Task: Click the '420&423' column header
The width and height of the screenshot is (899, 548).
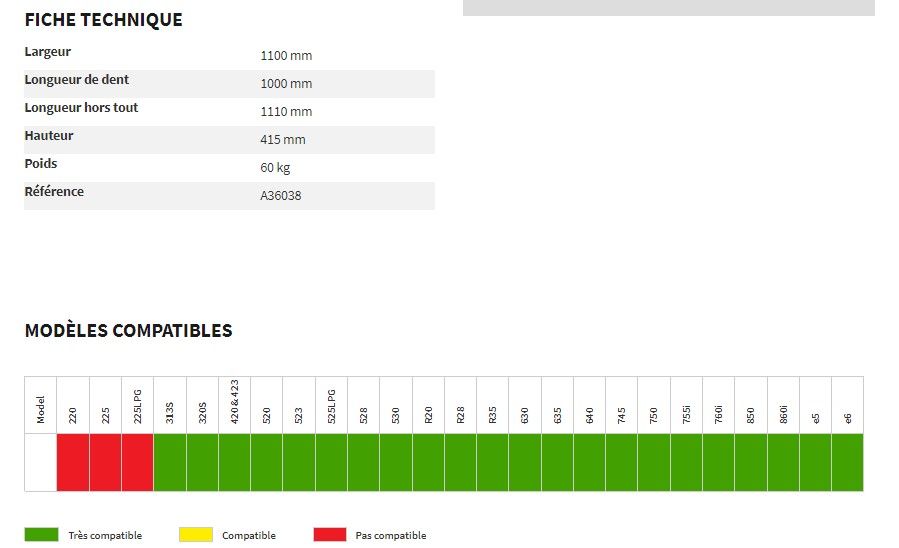Action: pos(234,405)
